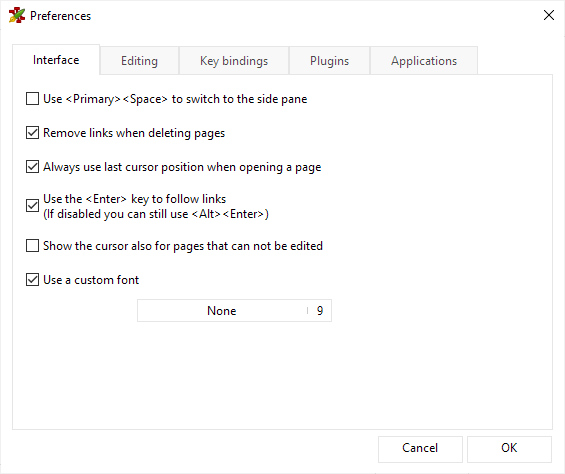This screenshot has width=565, height=474.
Task: Click the Zim application icon in title bar
Action: point(17,15)
